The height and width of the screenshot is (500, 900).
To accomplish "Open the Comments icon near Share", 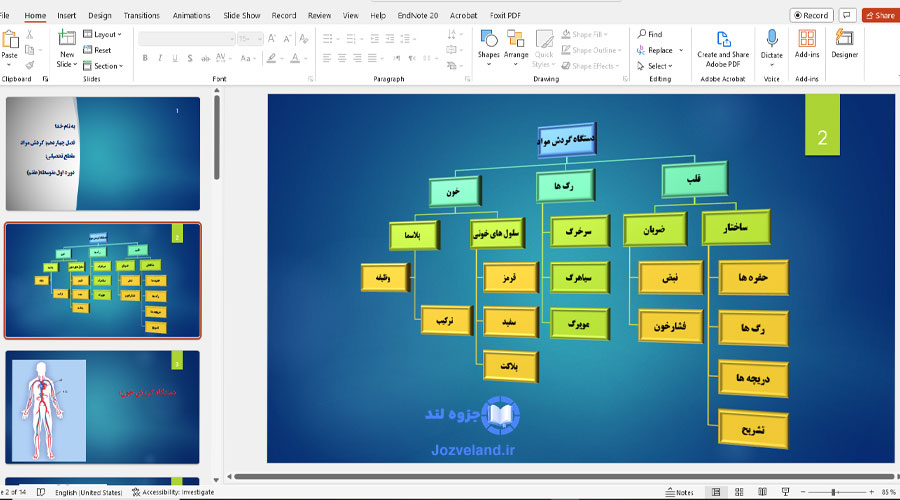I will pos(847,15).
